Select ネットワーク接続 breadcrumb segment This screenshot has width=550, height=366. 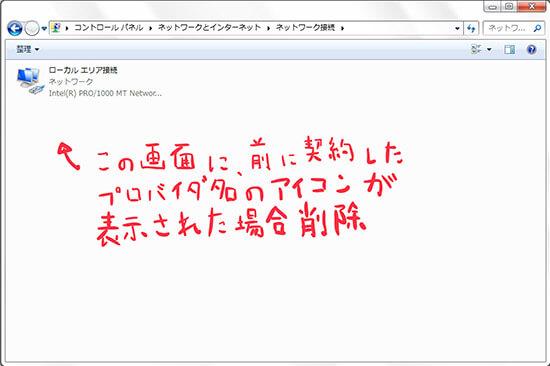305,28
